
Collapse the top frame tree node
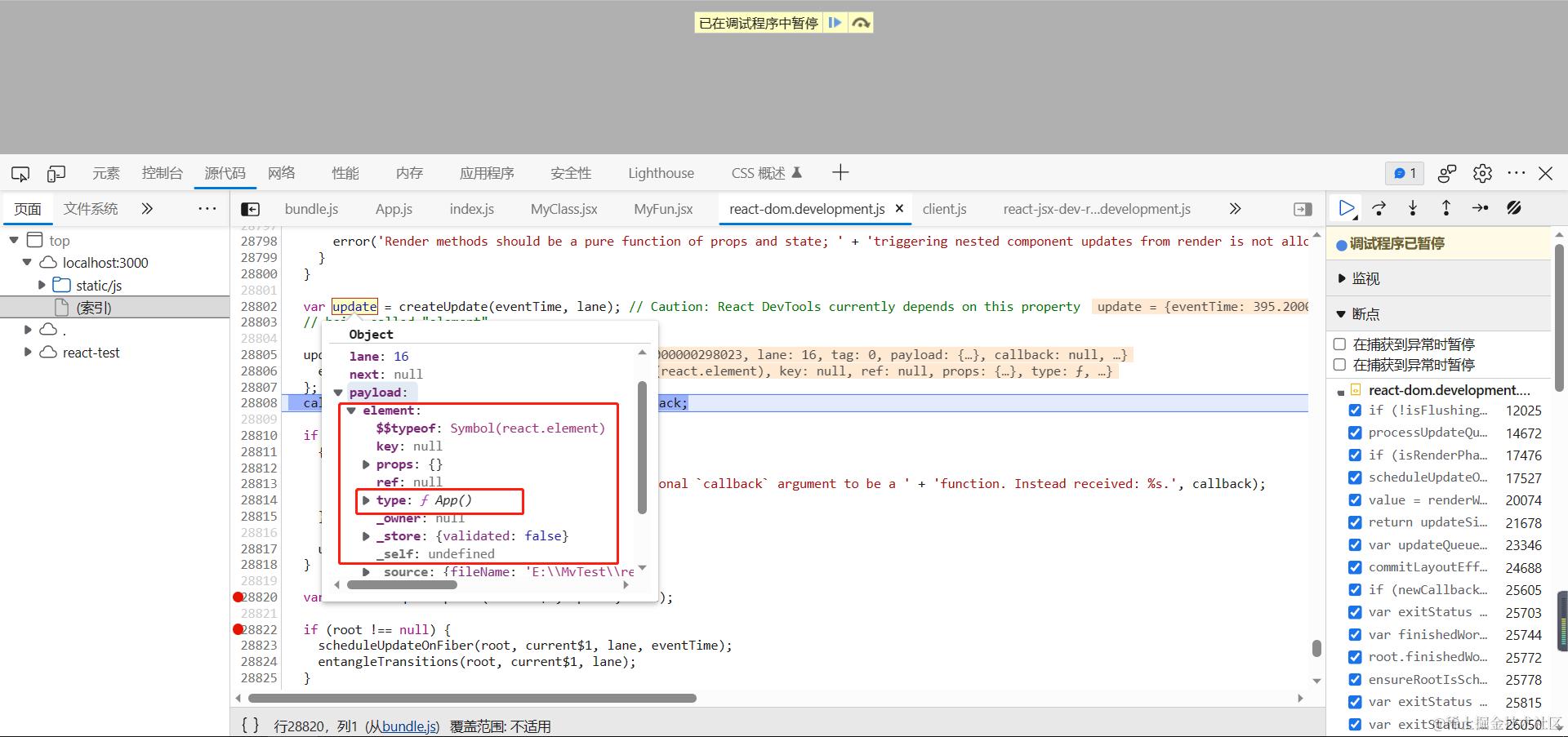point(14,240)
